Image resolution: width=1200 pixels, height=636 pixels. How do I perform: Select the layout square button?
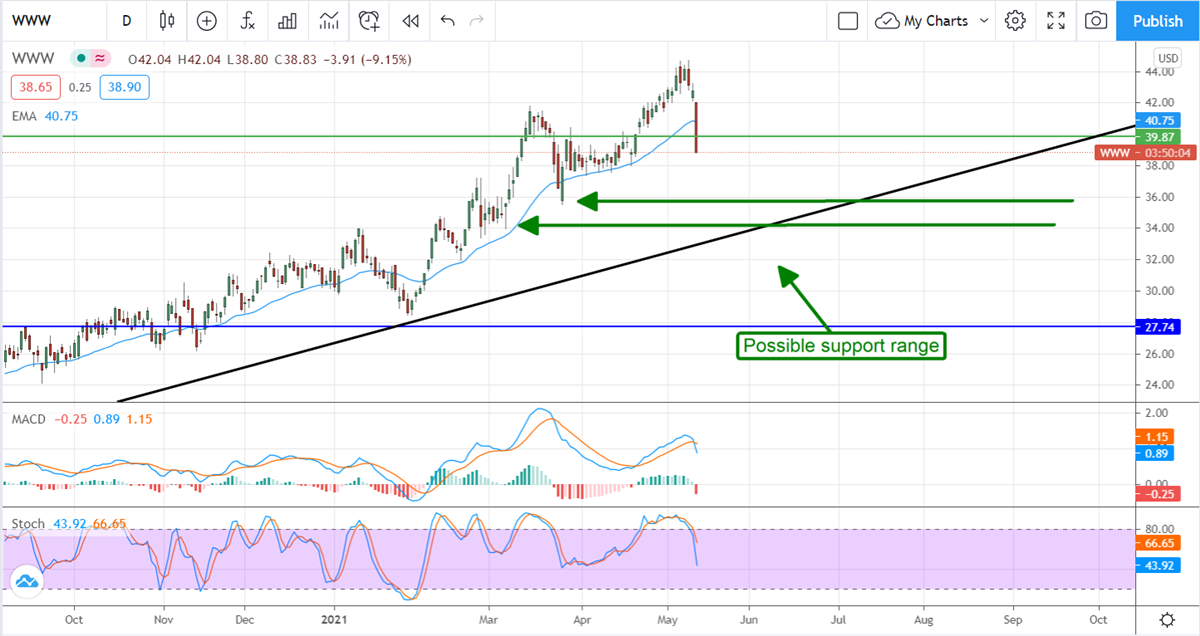848,20
